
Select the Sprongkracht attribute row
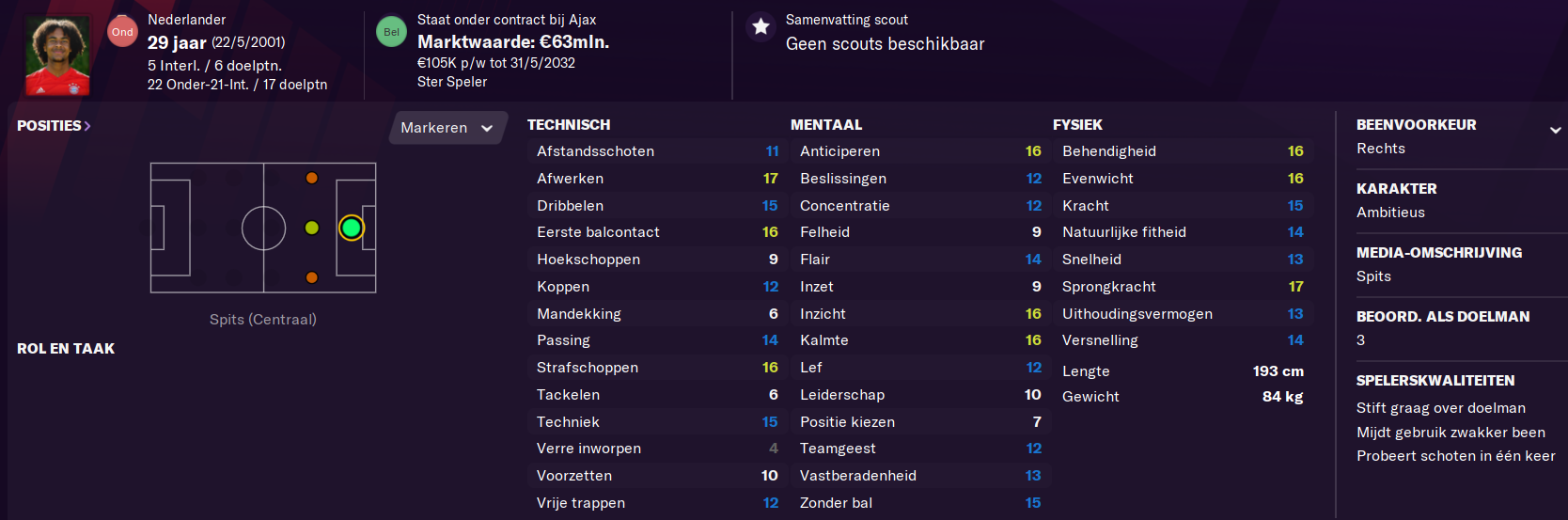point(1183,287)
